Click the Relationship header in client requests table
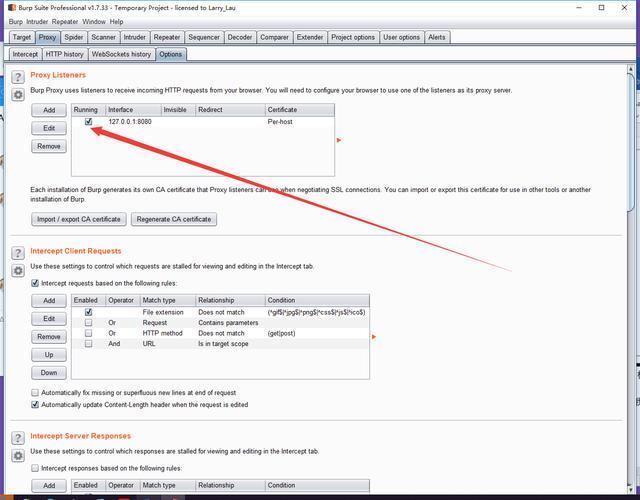 (x=231, y=300)
